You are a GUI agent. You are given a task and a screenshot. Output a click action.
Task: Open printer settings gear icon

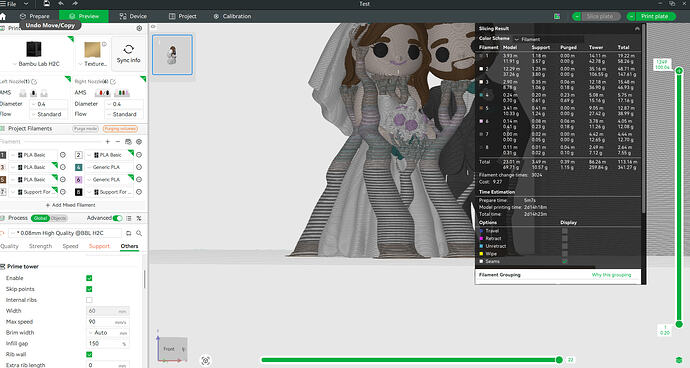(x=139, y=28)
